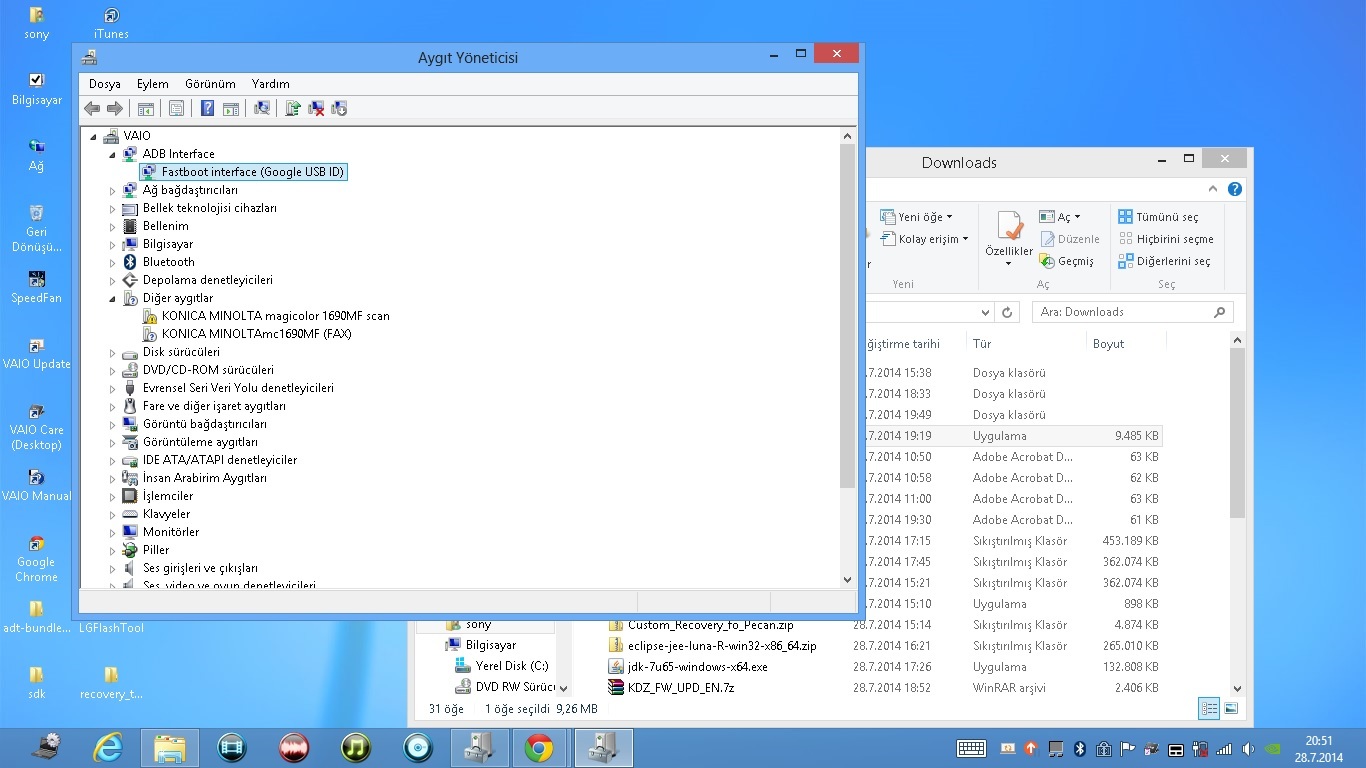Expand the Klavyeler node
The width and height of the screenshot is (1366, 768).
[113, 514]
